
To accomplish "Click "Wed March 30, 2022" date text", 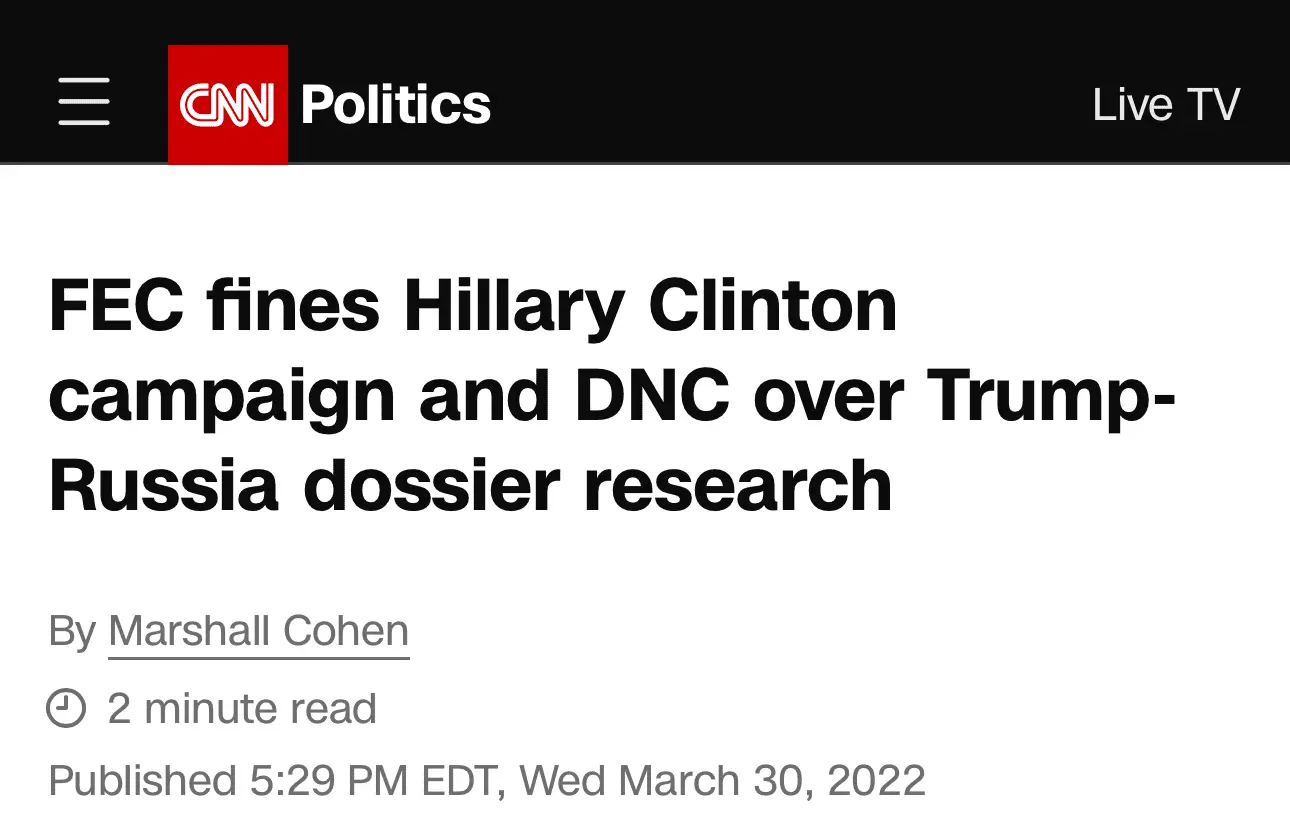I will 722,780.
